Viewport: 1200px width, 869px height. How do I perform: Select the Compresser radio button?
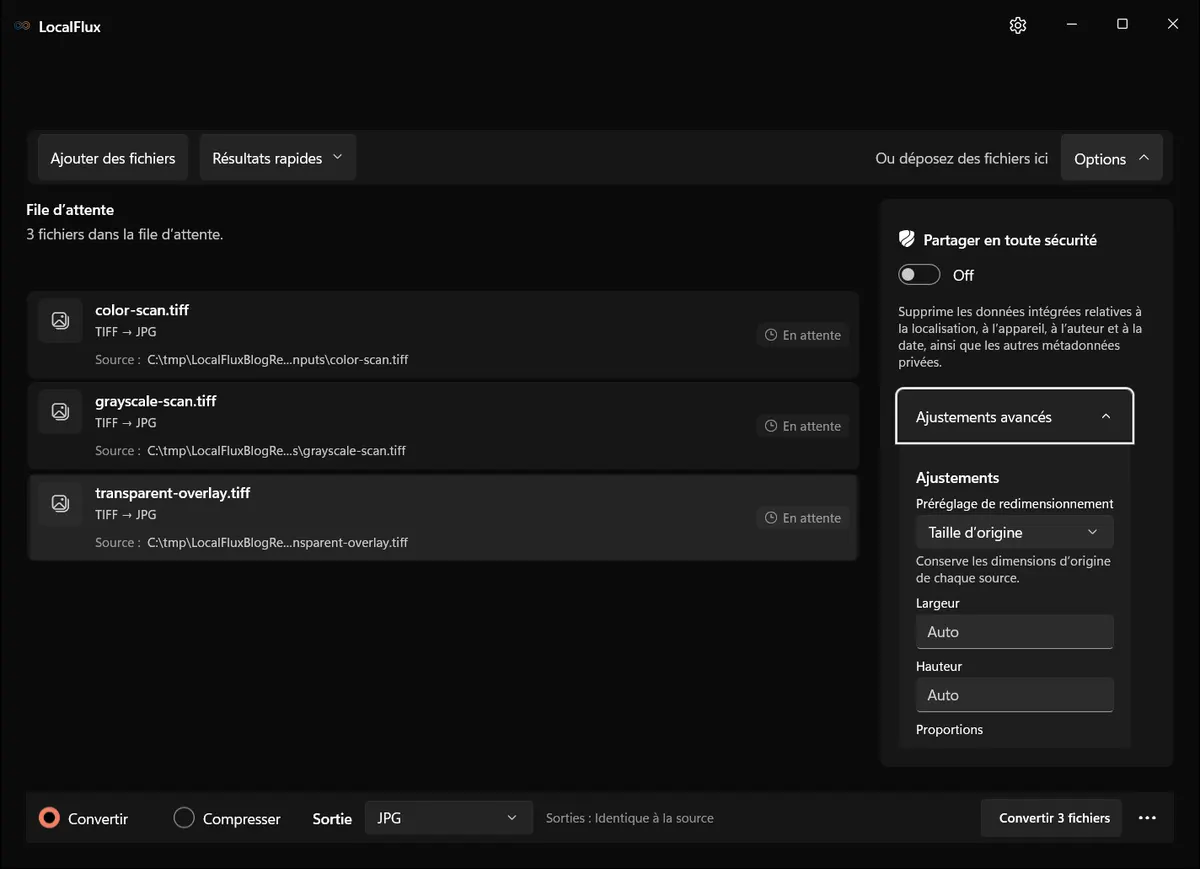(184, 818)
